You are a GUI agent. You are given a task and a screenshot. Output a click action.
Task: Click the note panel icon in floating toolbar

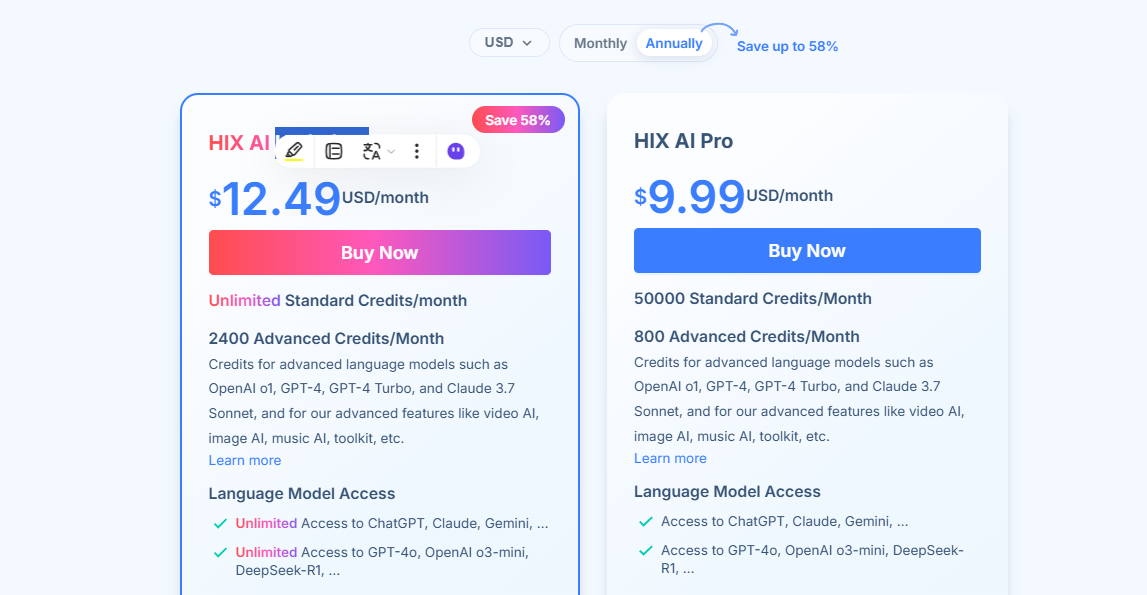[x=334, y=151]
